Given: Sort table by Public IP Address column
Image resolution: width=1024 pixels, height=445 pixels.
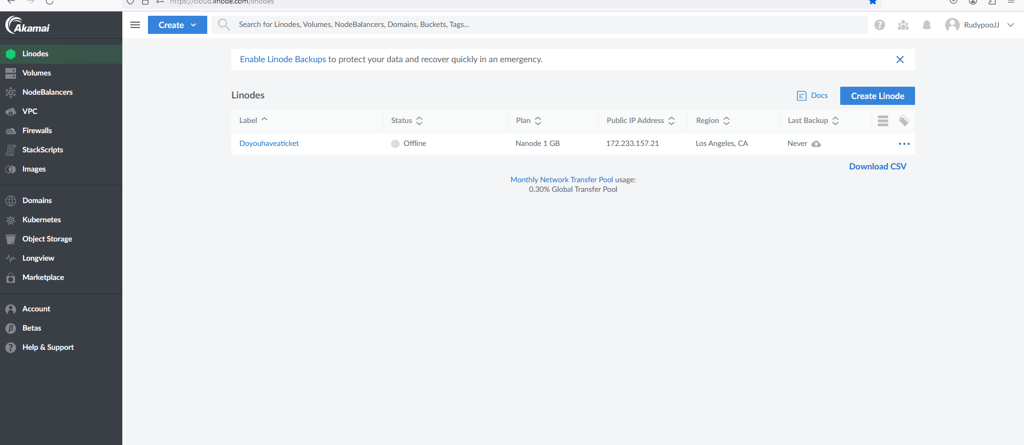Looking at the screenshot, I should 641,121.
